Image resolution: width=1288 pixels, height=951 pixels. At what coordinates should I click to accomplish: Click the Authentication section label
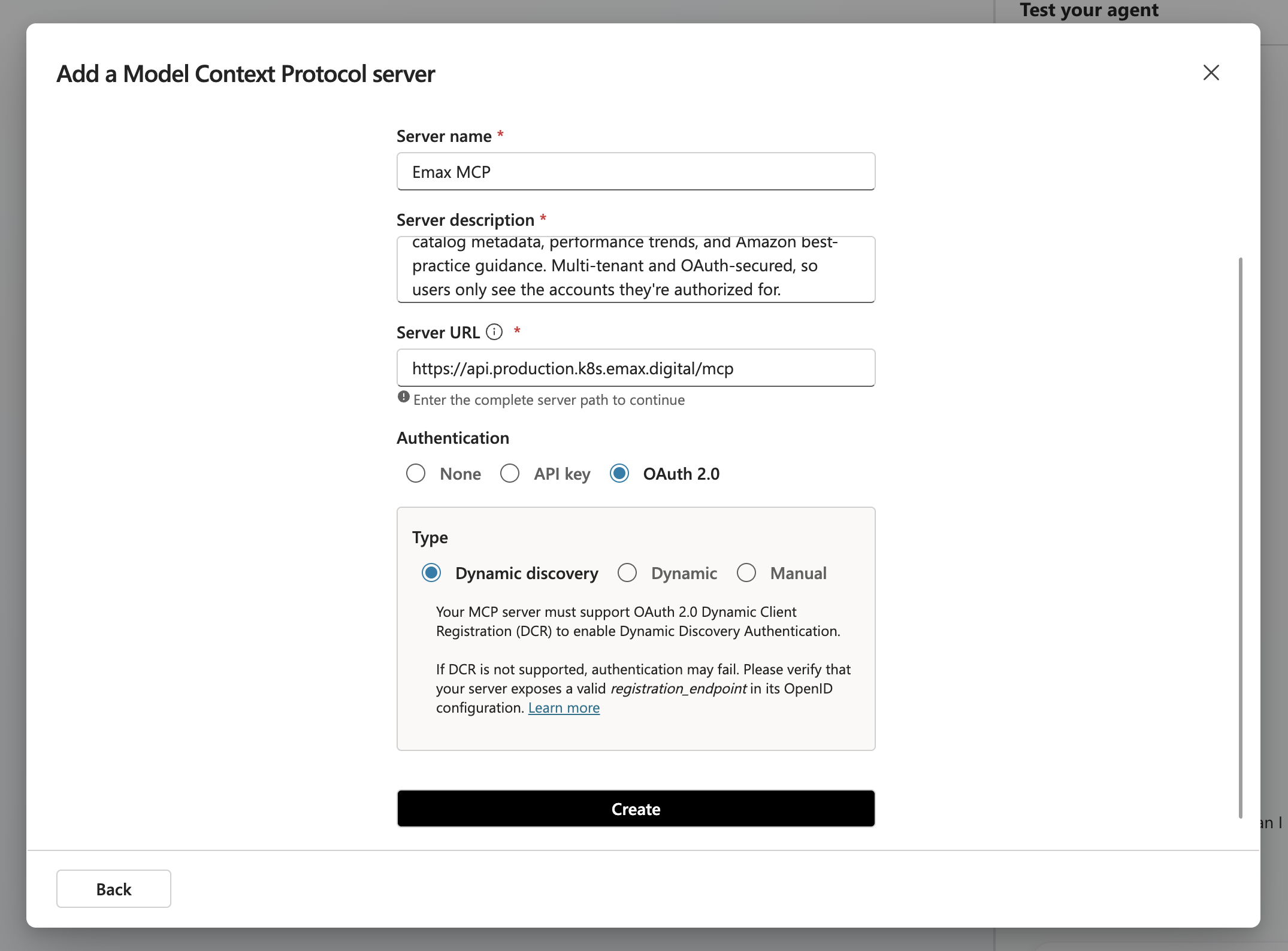[453, 438]
